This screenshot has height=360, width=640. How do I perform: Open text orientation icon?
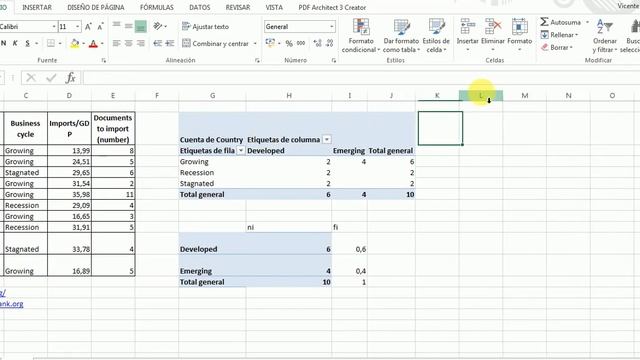[158, 26]
